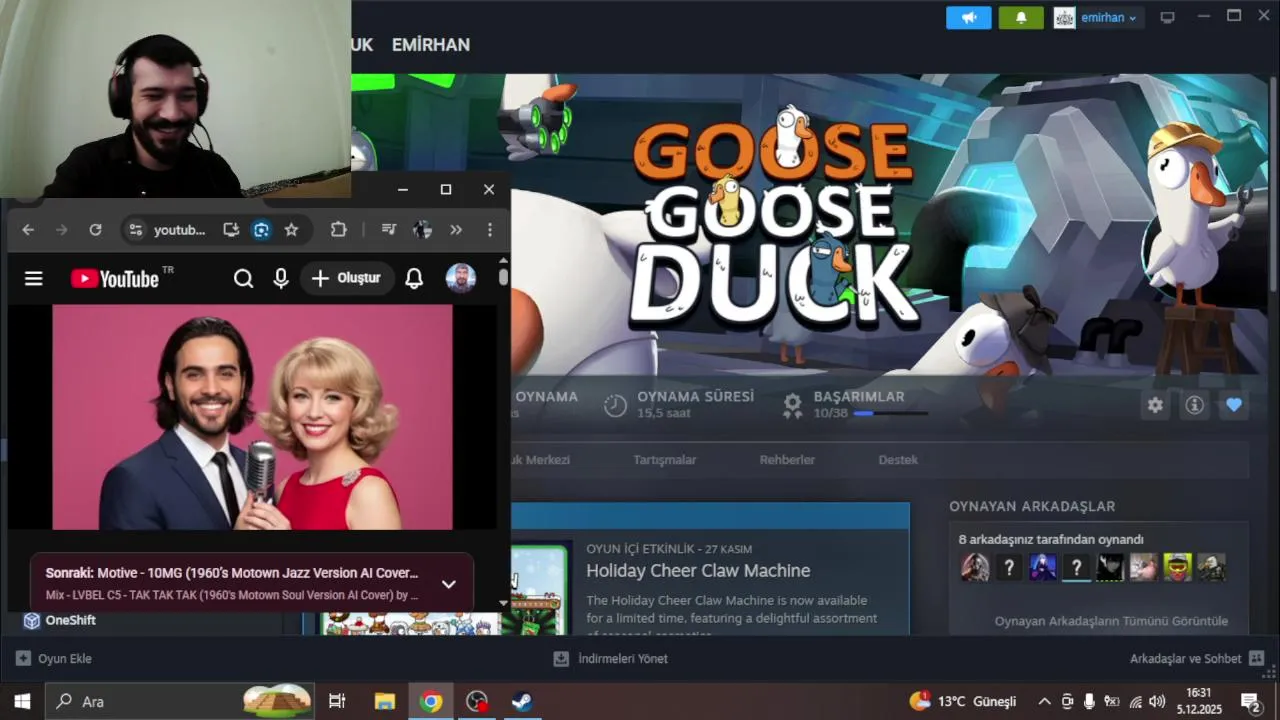Open weather widget 13°C Güneşli
The image size is (1280, 720).
coord(963,701)
